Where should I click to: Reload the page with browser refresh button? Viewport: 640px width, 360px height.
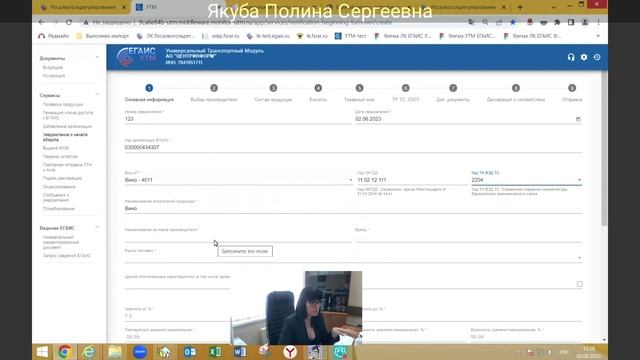coord(69,22)
